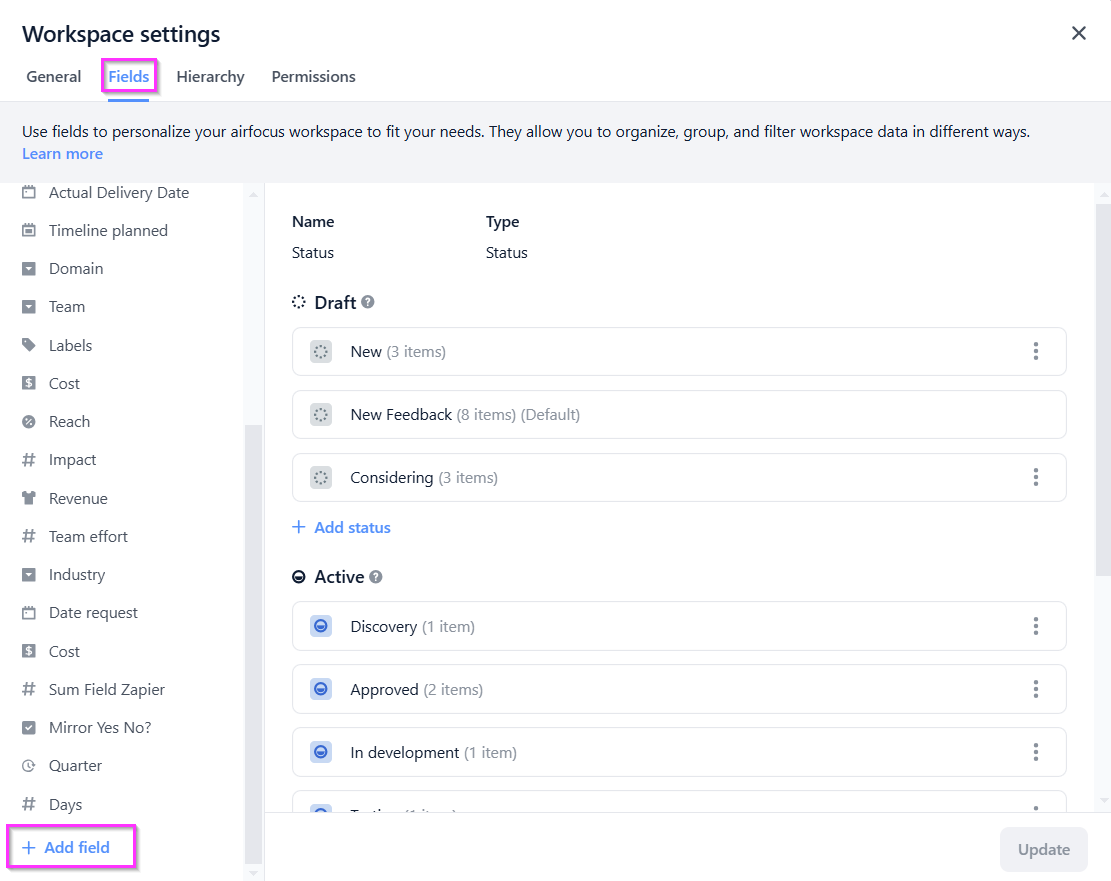The height and width of the screenshot is (881, 1111).
Task: Click the dollar icon beside the first Cost field
Action: point(28,383)
